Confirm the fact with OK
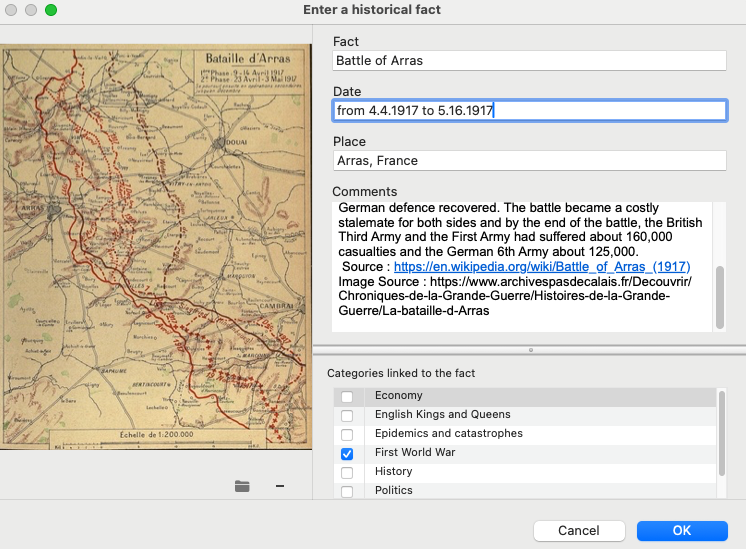Image resolution: width=746 pixels, height=549 pixels. [682, 530]
